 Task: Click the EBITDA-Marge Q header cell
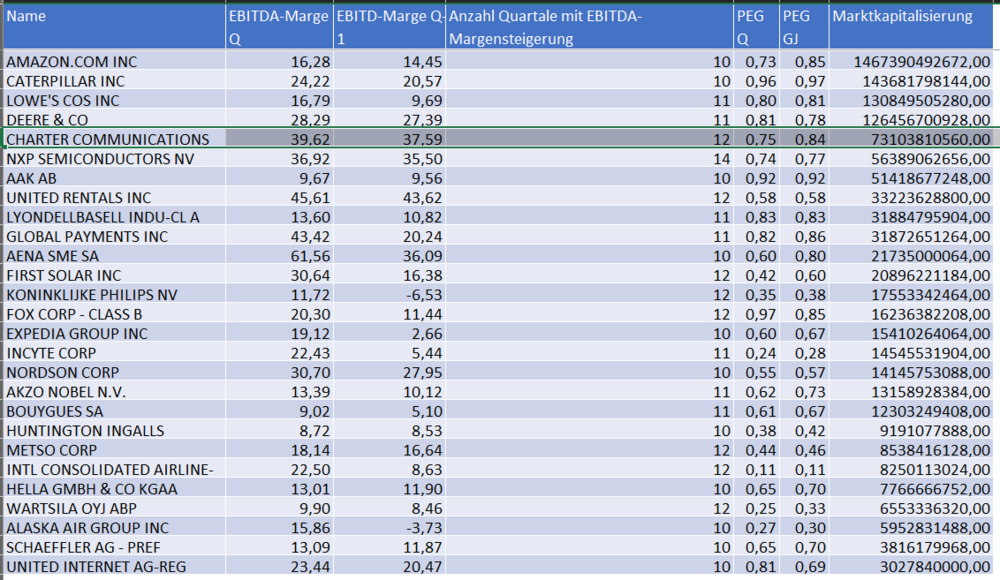click(x=279, y=27)
